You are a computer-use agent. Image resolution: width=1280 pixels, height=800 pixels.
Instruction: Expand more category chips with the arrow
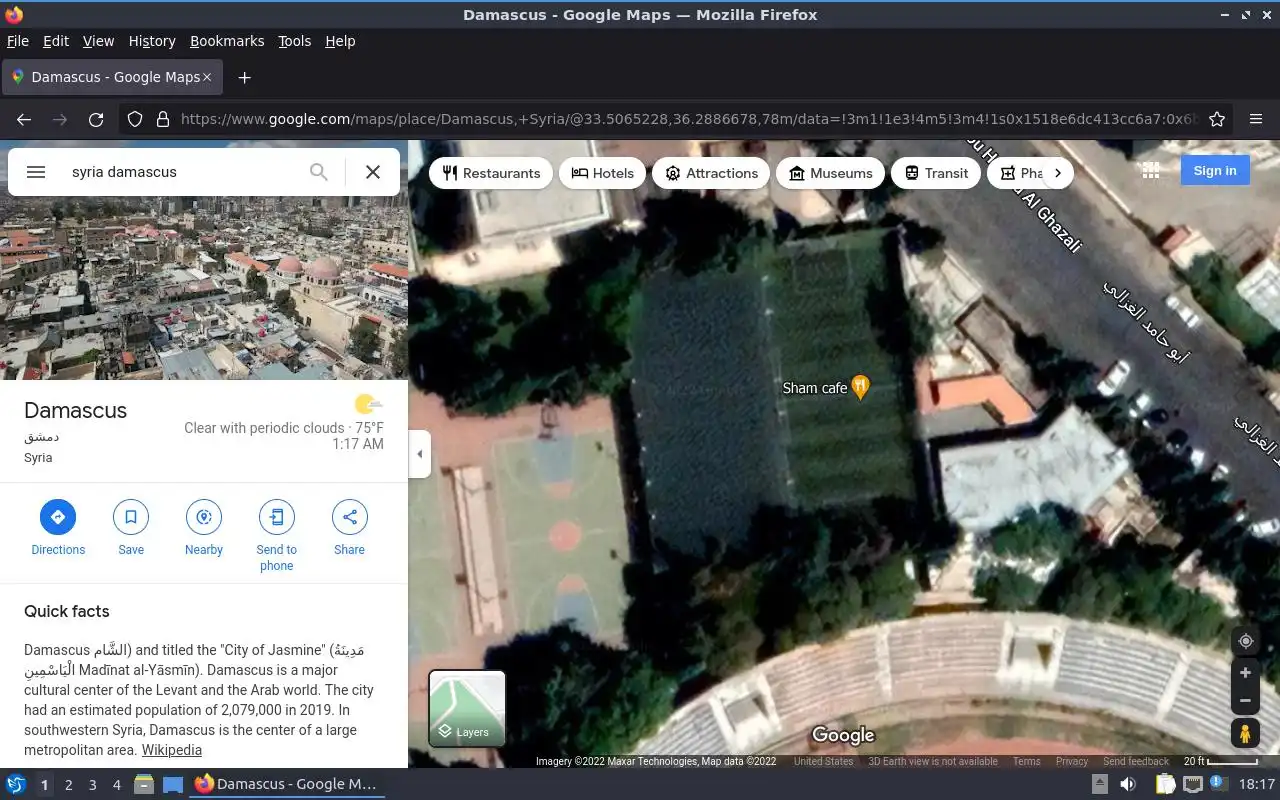click(1058, 173)
